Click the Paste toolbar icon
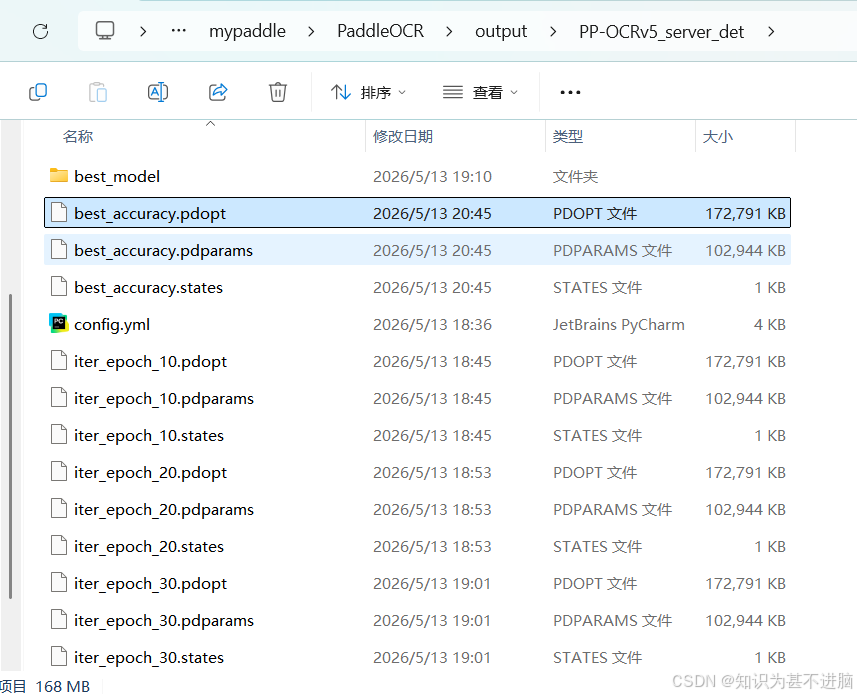The image size is (857, 696). tap(98, 92)
